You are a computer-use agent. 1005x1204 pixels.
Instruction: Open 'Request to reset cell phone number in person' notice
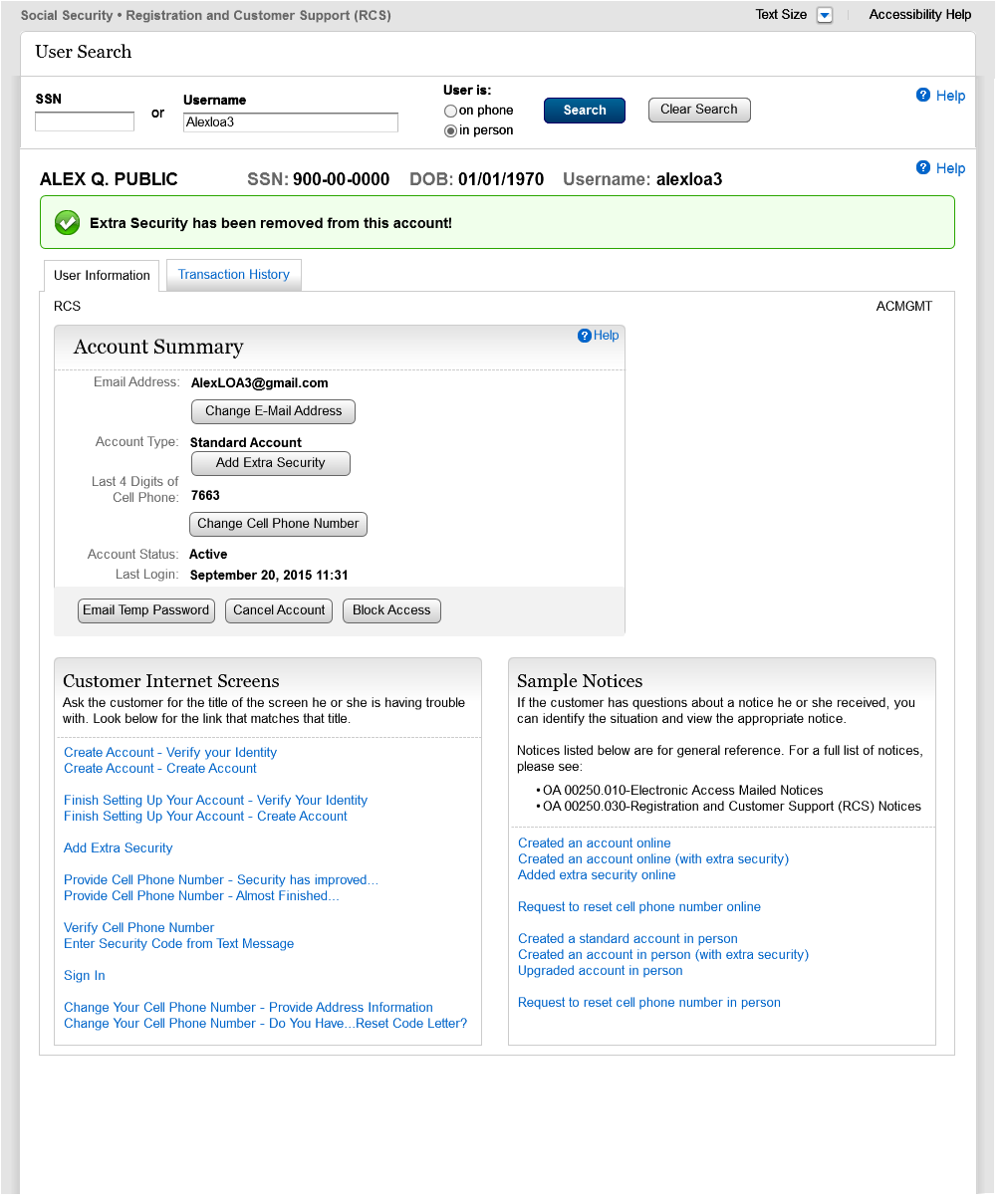click(649, 1003)
